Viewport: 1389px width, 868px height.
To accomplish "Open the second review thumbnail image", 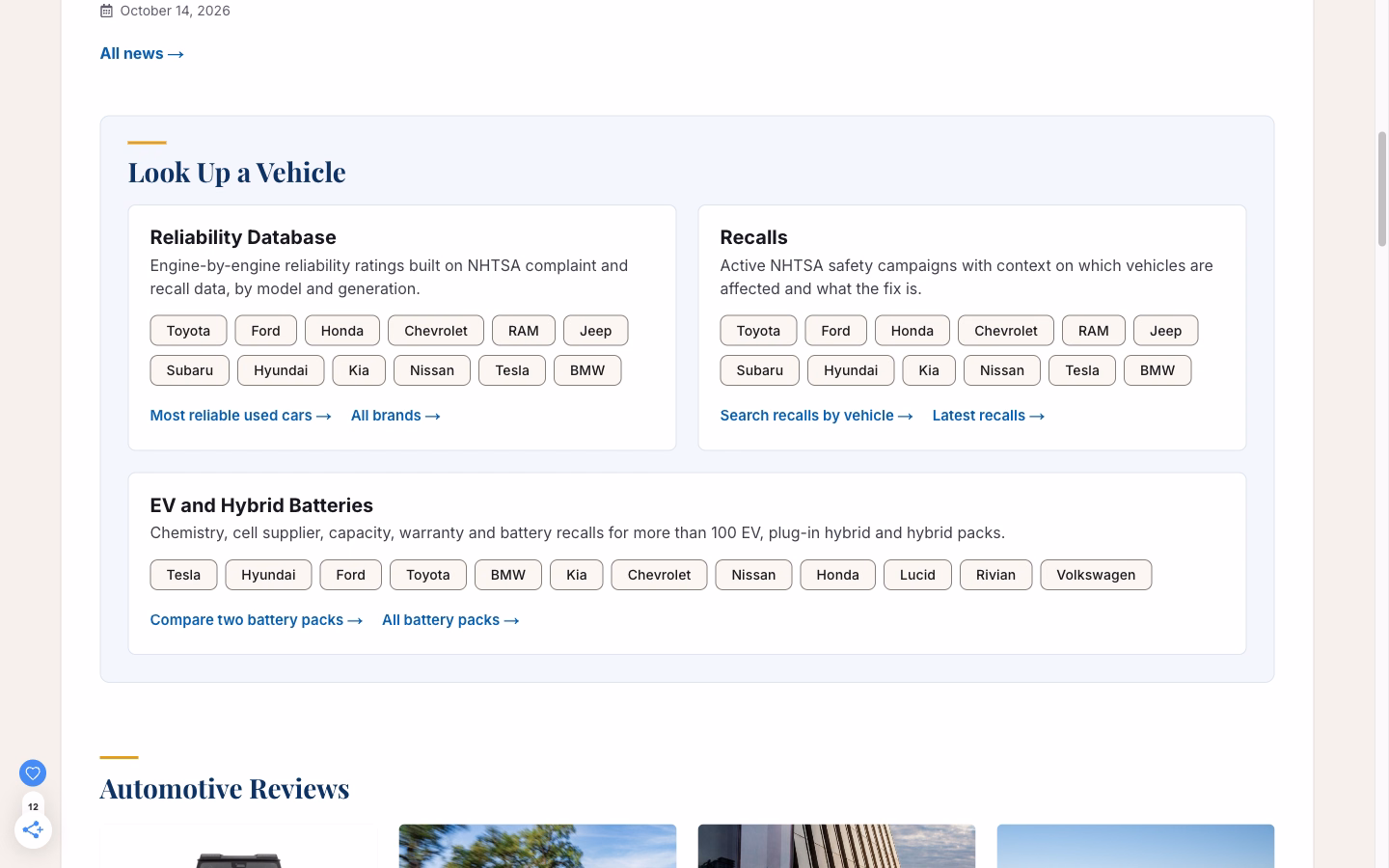I will click(x=537, y=846).
